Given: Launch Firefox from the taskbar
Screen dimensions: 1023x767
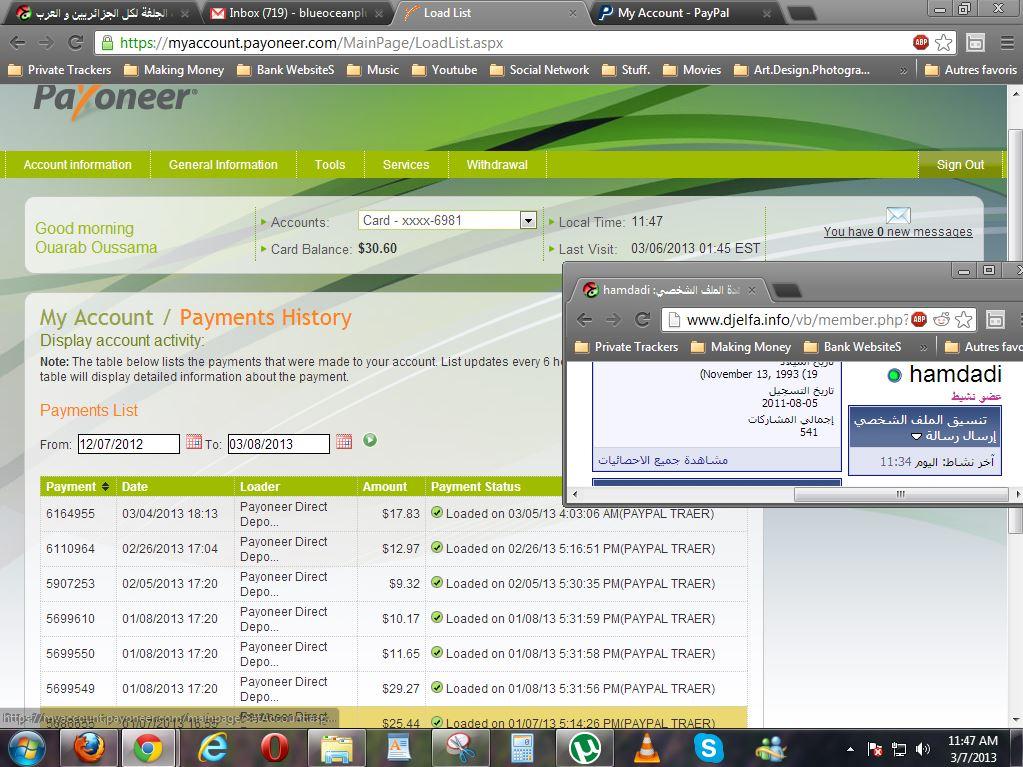Looking at the screenshot, I should pyautogui.click(x=89, y=748).
